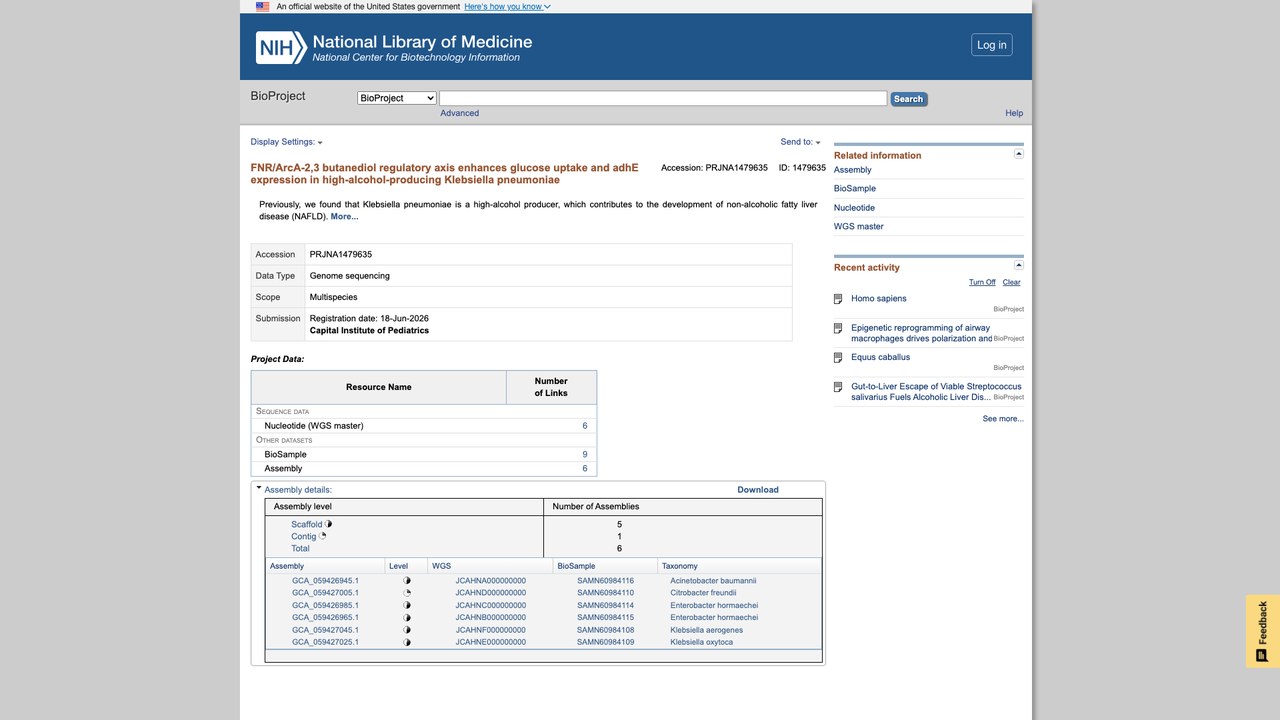Open the Send to menu
The width and height of the screenshot is (1280, 720).
click(800, 142)
